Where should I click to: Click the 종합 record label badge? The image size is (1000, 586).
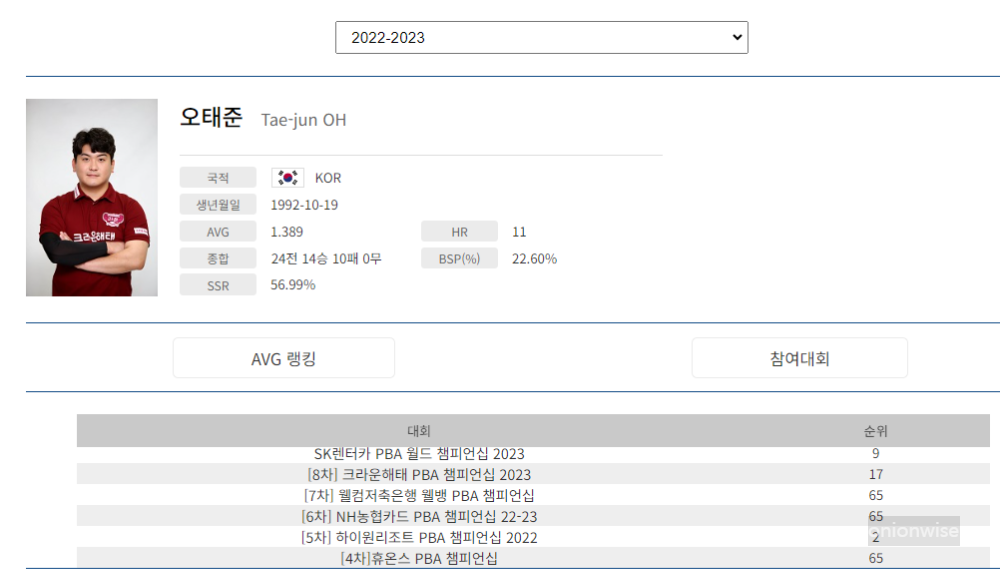pos(217,257)
